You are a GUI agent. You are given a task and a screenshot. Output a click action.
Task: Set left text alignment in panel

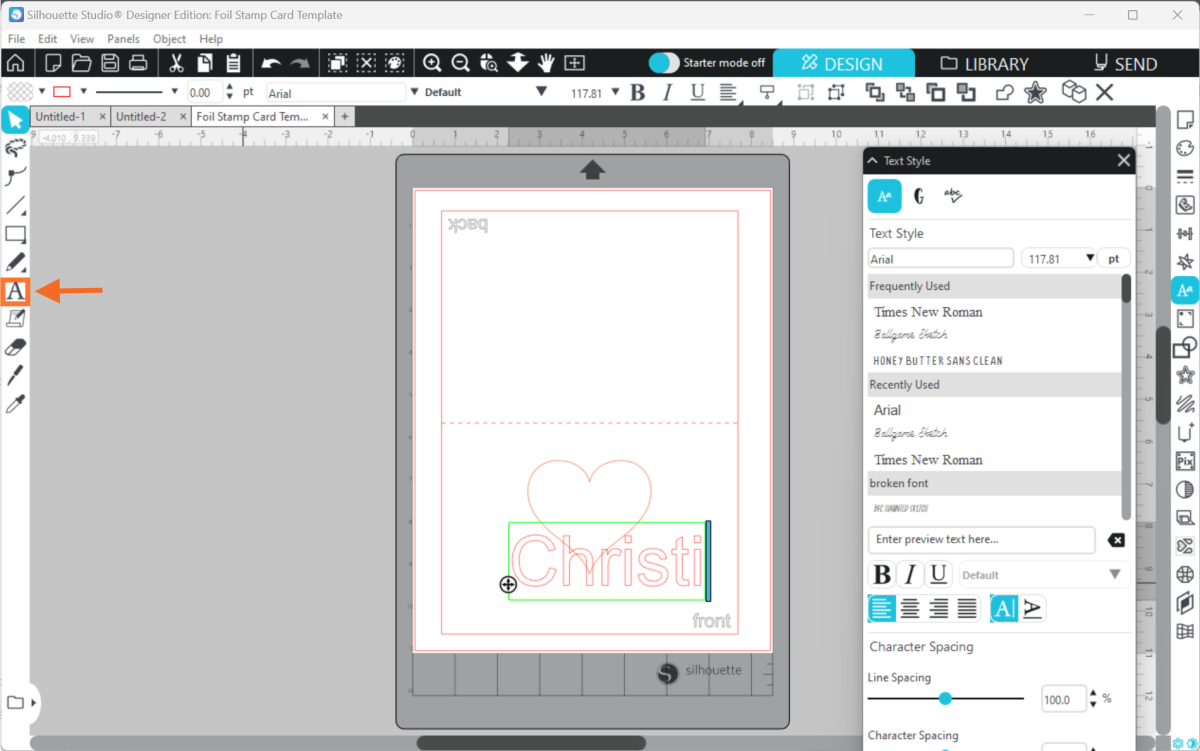882,607
